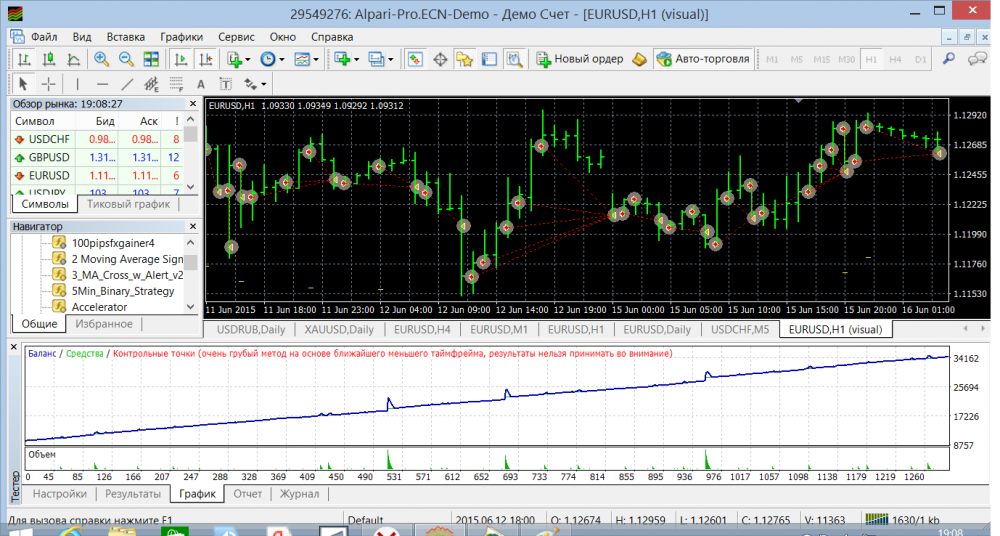Open the Справка menu

[x=332, y=37]
